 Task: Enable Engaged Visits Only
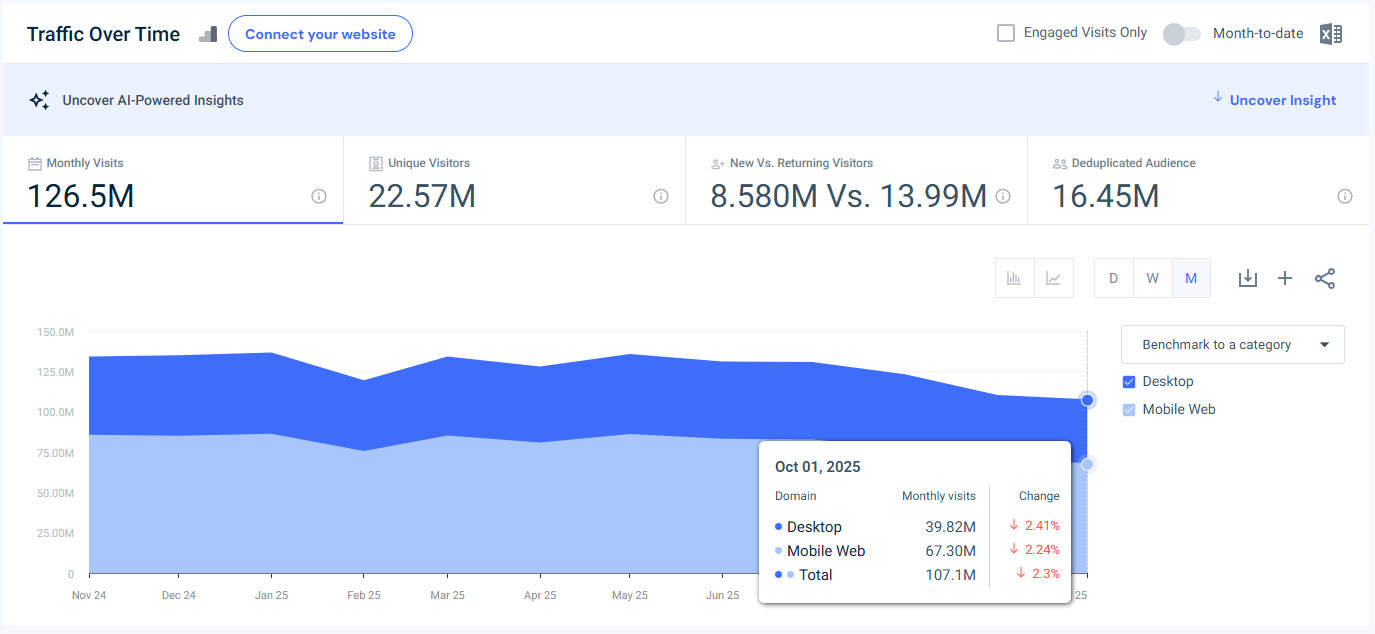pyautogui.click(x=1005, y=32)
